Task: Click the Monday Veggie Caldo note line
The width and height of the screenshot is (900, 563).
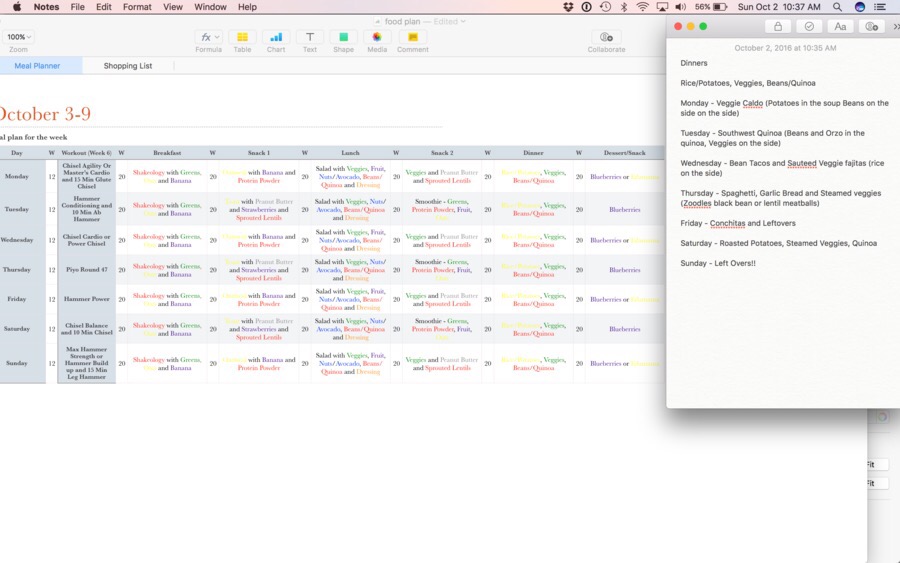Action: click(783, 108)
